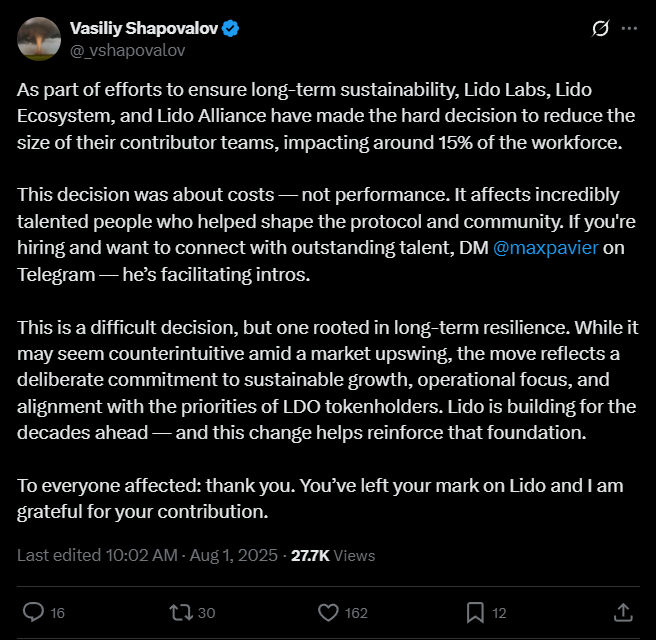Open the Grok explain-post icon
Viewport: 656px width, 640px height.
600,28
